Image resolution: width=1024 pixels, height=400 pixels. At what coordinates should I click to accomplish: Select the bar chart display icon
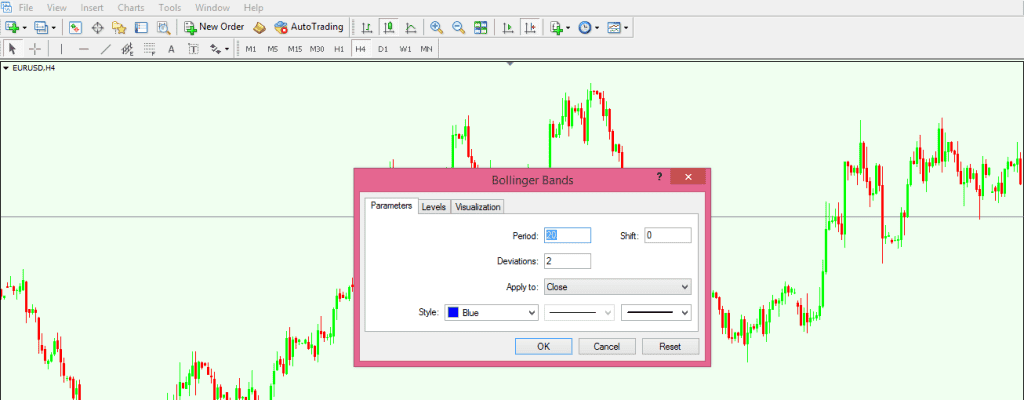(367, 27)
